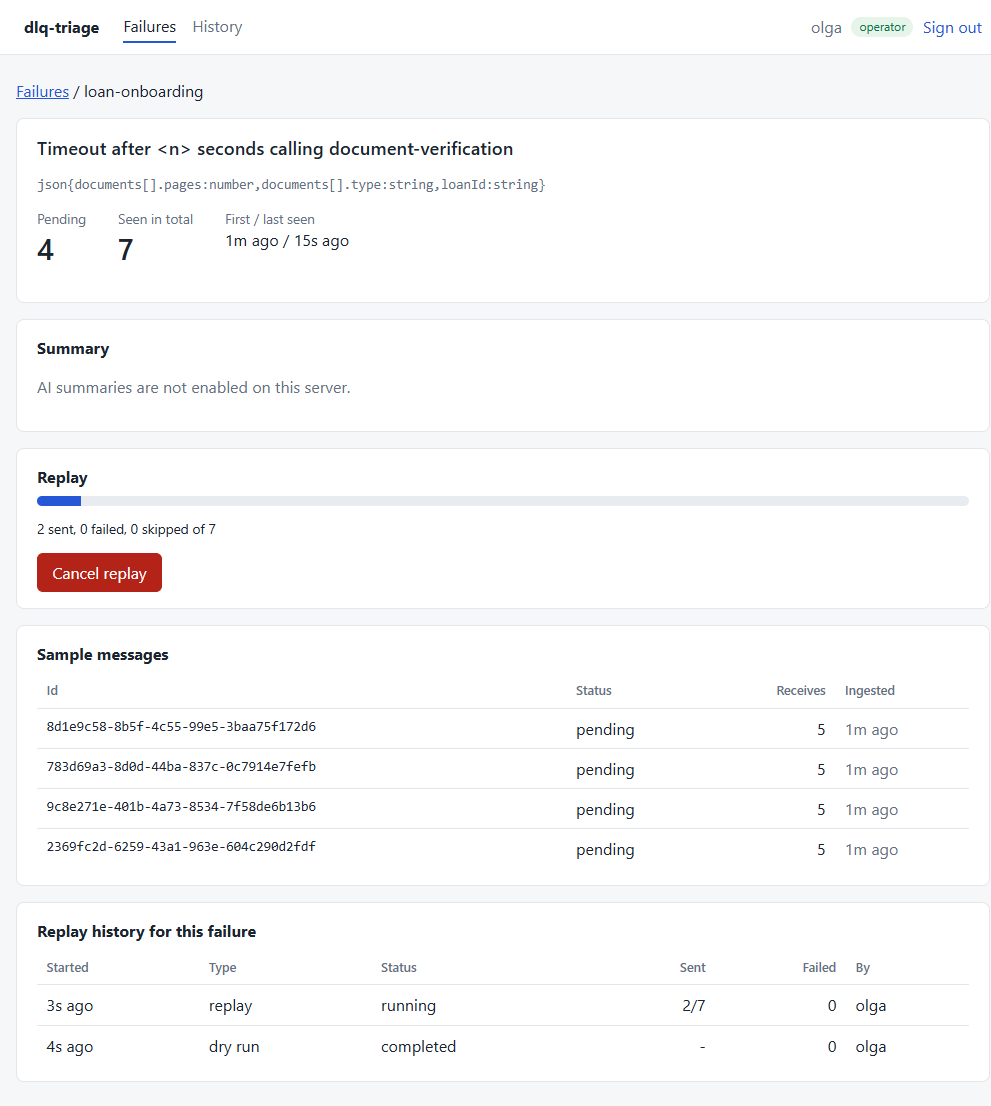Click the 'completed' status cell

tap(418, 1047)
